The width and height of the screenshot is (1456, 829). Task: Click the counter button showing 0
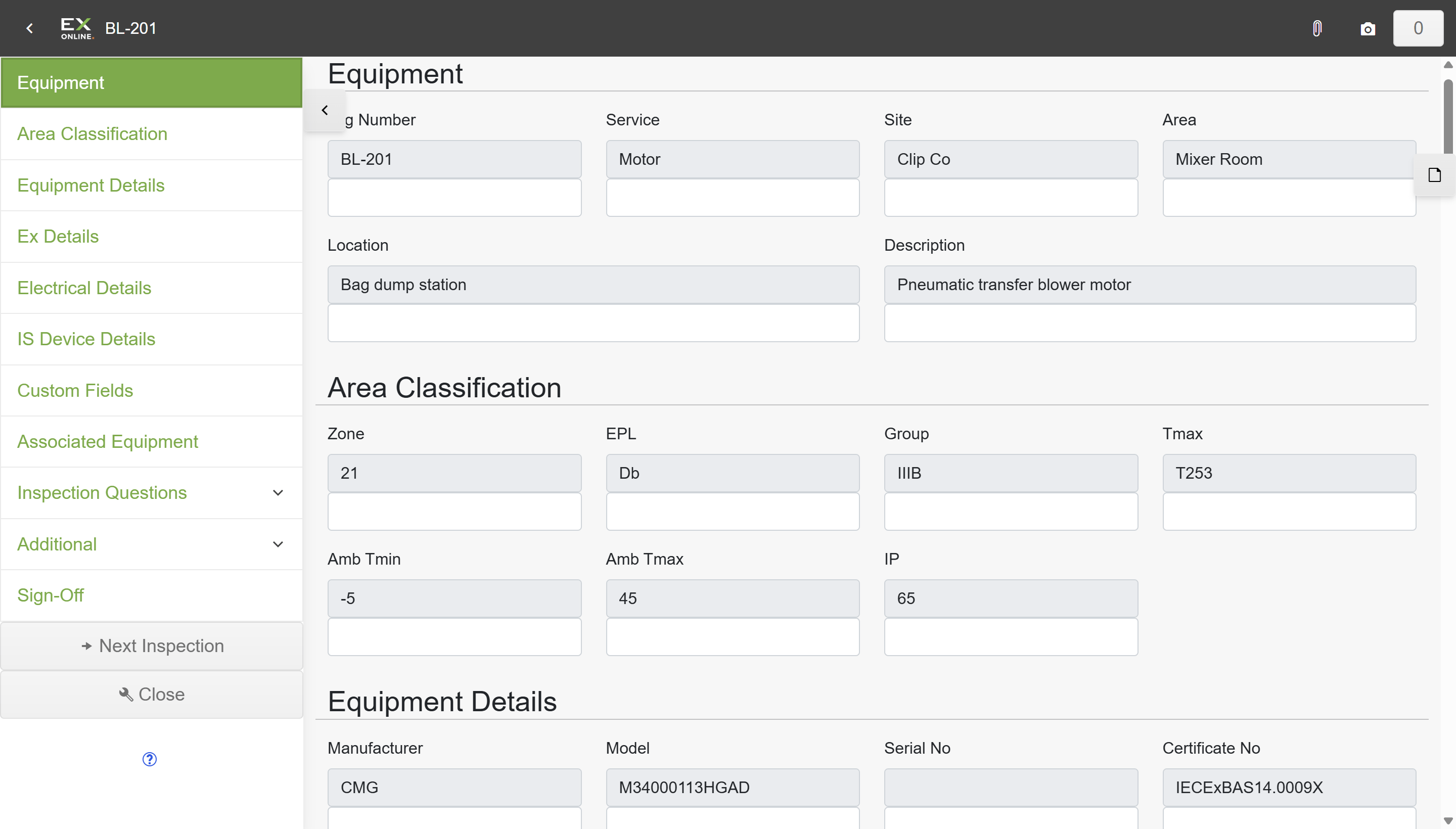pos(1418,28)
